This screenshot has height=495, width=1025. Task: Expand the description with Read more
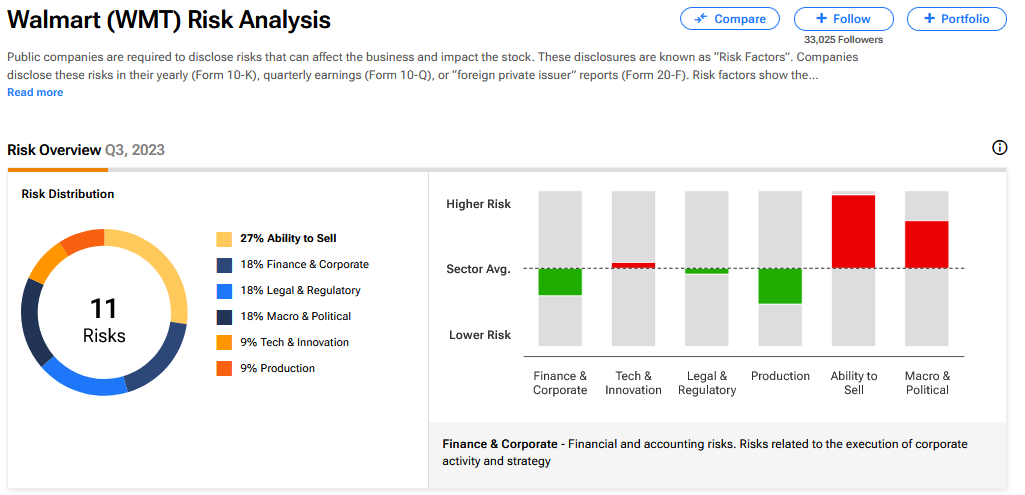[35, 92]
